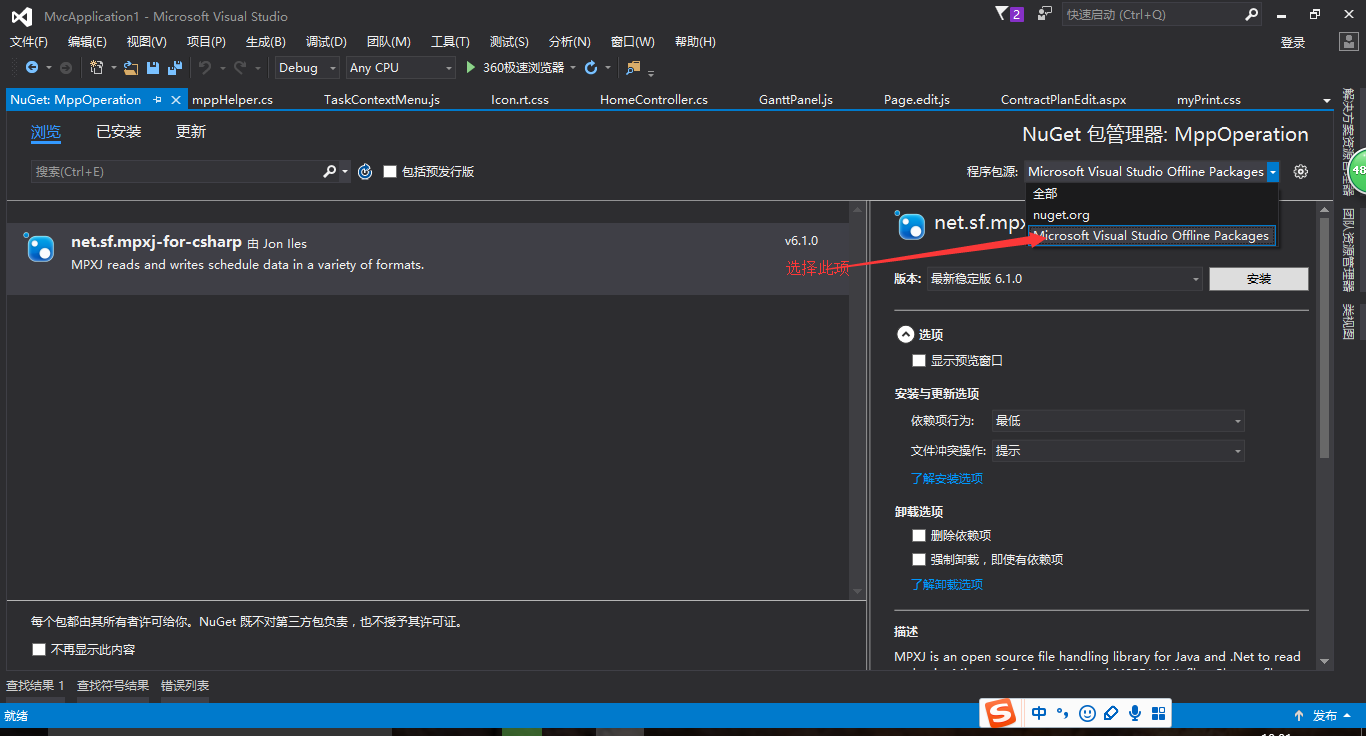1366x736 pixels.
Task: Switch to the HomeController.cs tab
Action: click(x=654, y=100)
